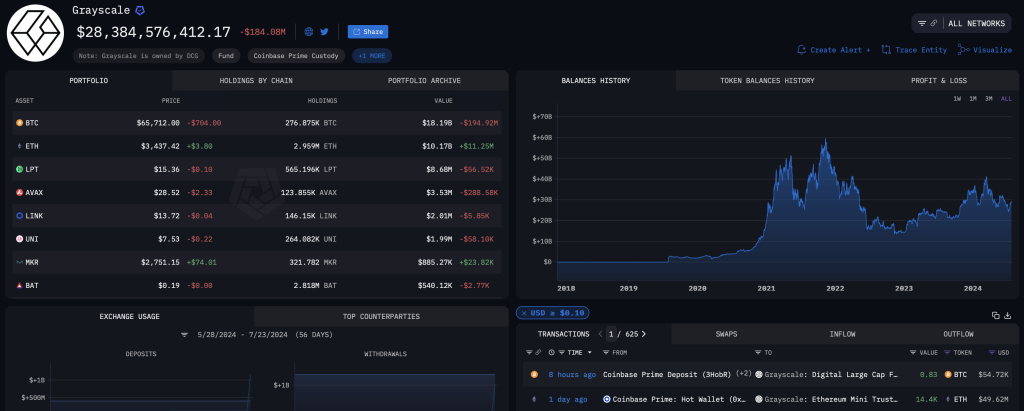Click the verified badge next to Grayscale
This screenshot has width=1024, height=411.
(x=140, y=10)
